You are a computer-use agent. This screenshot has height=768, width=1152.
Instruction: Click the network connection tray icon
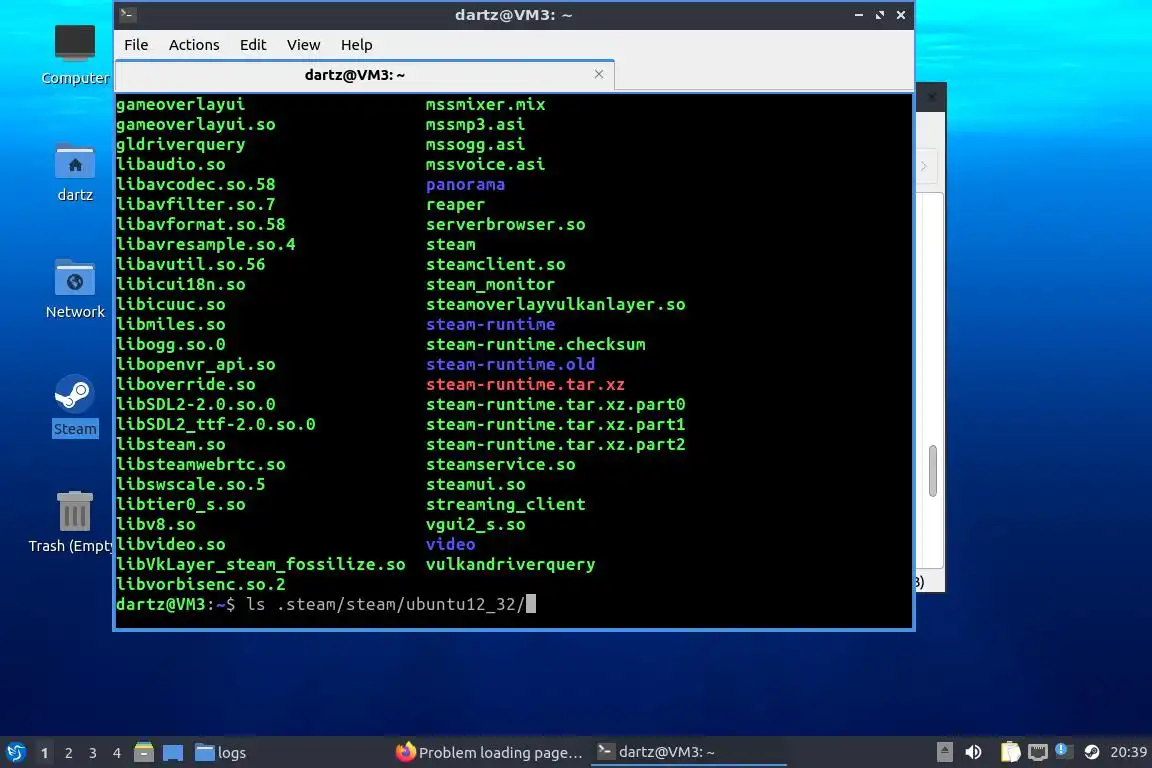(x=1037, y=752)
